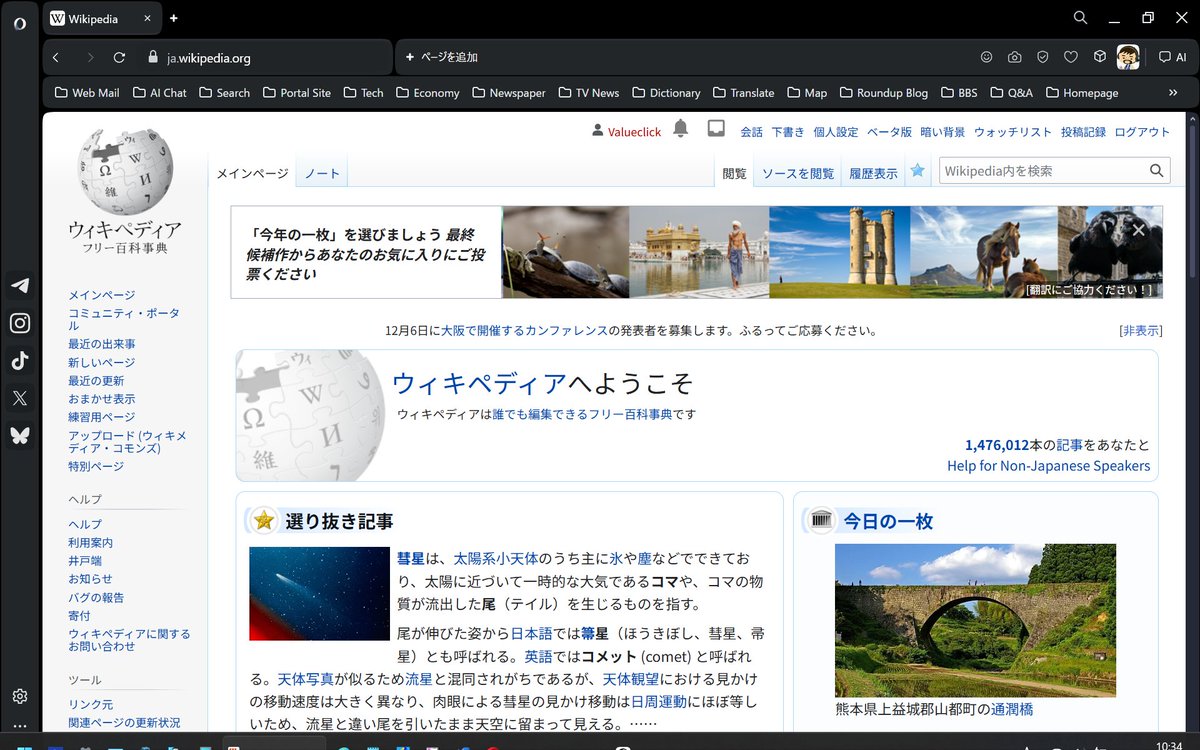The image size is (1200, 750).
Task: Open Help for Non-Japanese Speakers link
Action: pos(1048,466)
